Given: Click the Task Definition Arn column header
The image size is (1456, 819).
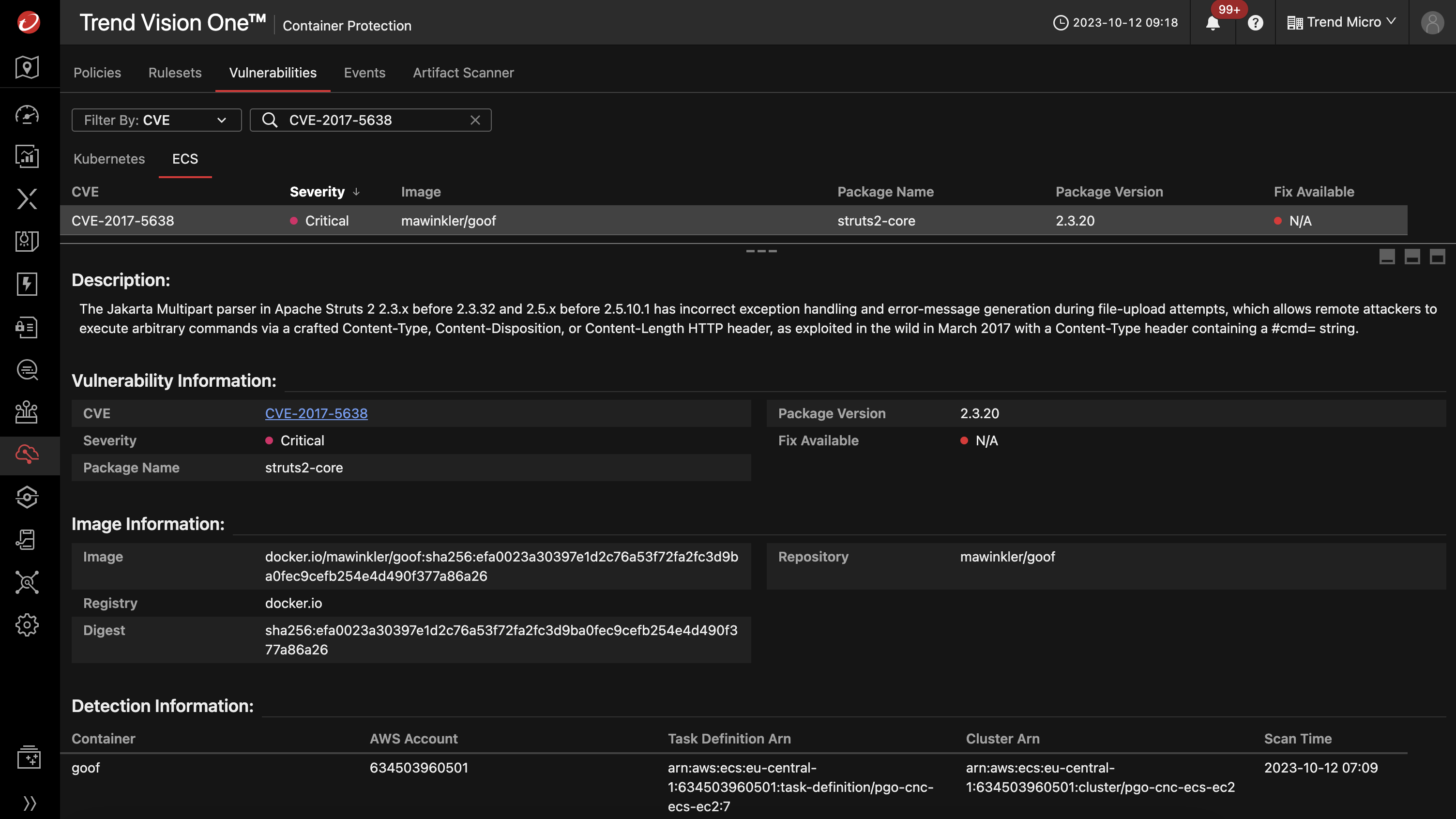Looking at the screenshot, I should pos(729,739).
